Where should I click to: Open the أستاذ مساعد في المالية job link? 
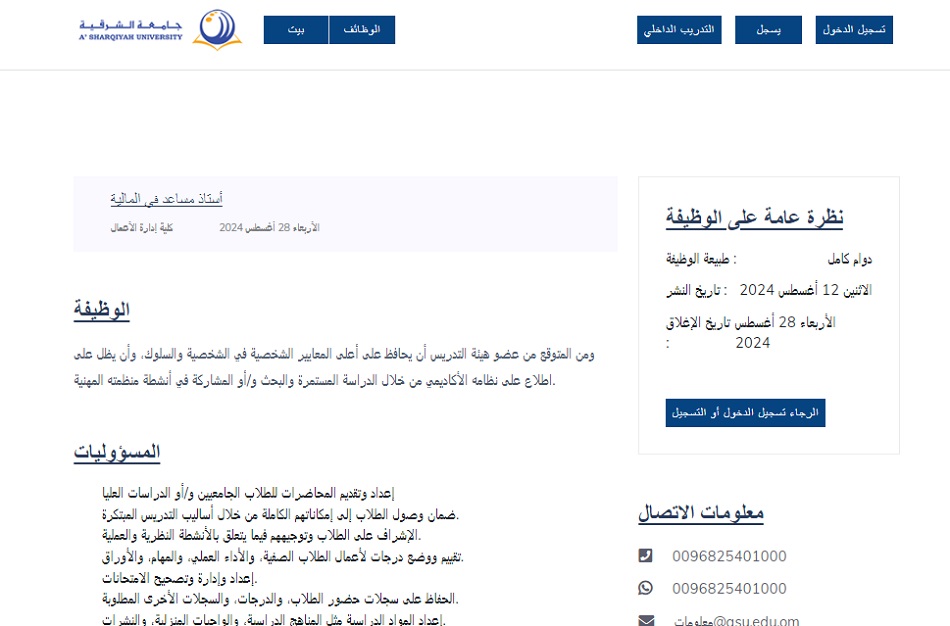pyautogui.click(x=166, y=199)
